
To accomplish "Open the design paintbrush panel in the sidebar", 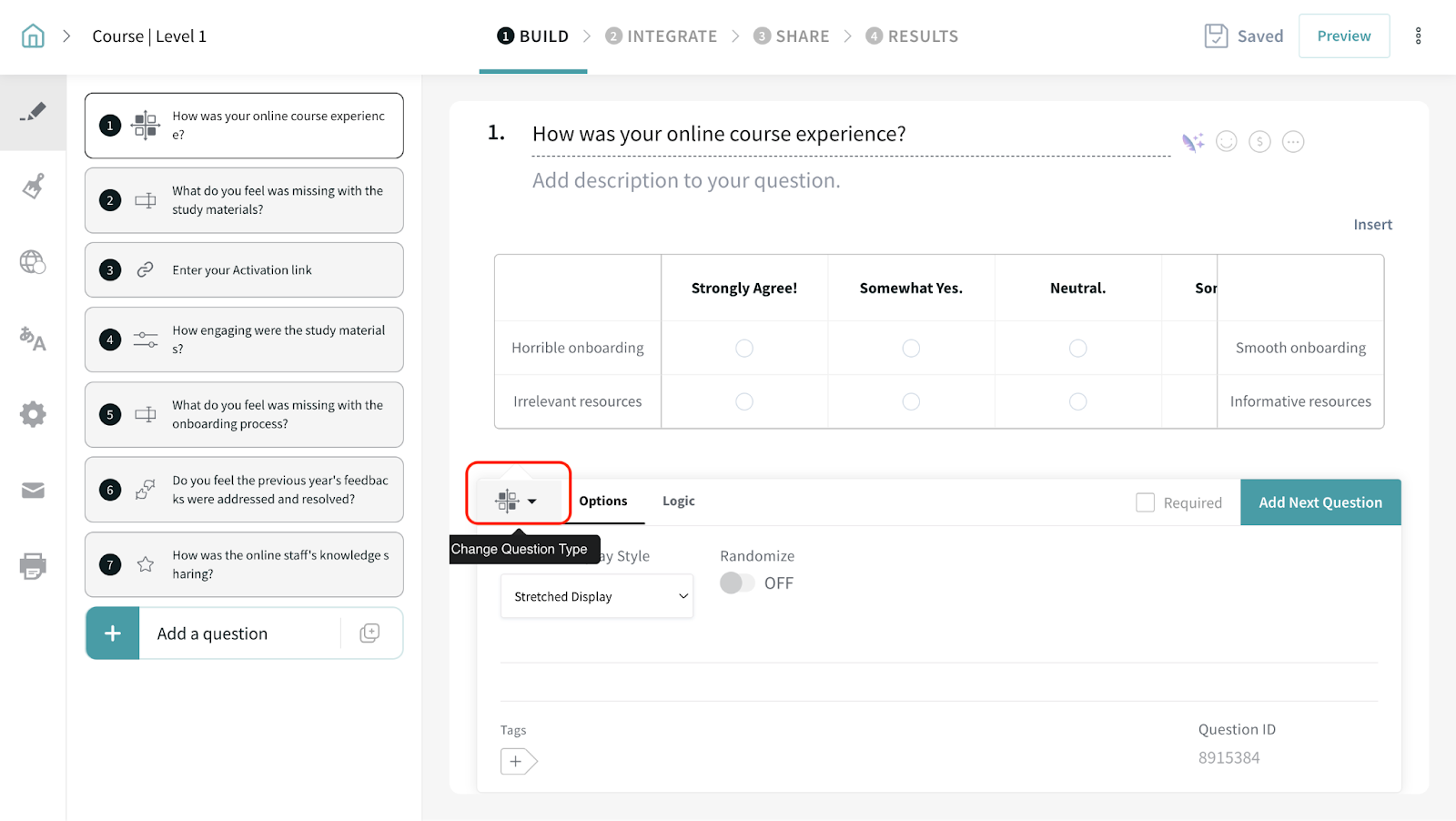I will 33,187.
